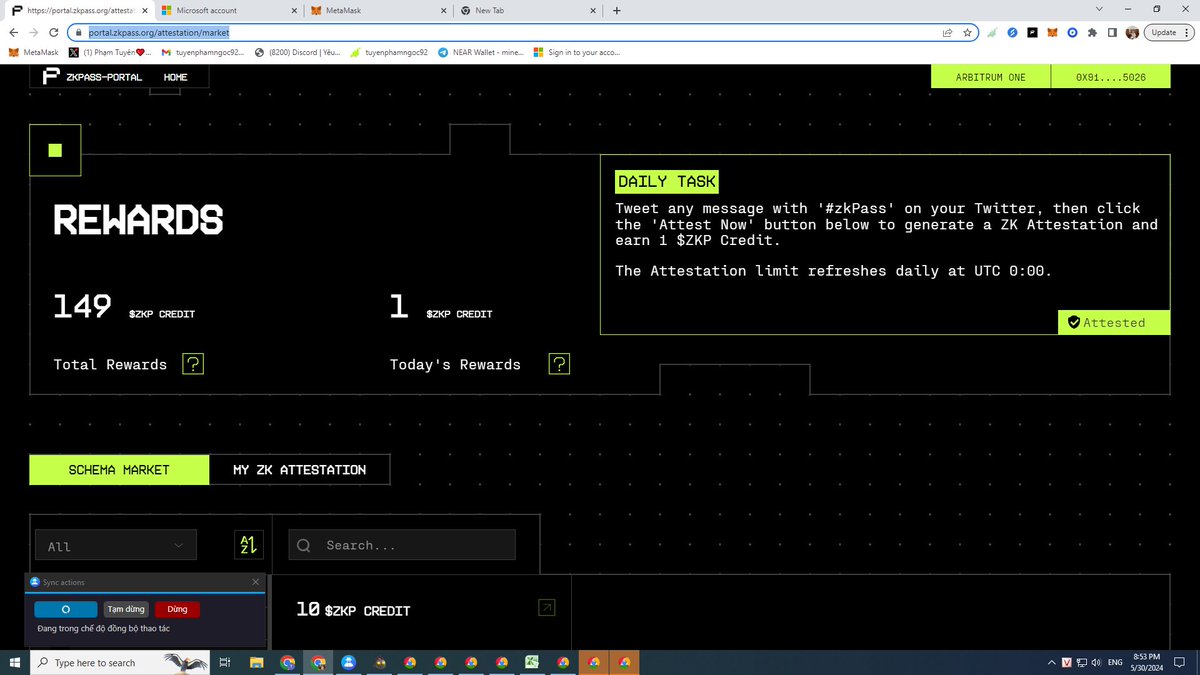Screen dimensions: 1200x675
Task: Open the volume speaker tray icon
Action: (x=1097, y=662)
